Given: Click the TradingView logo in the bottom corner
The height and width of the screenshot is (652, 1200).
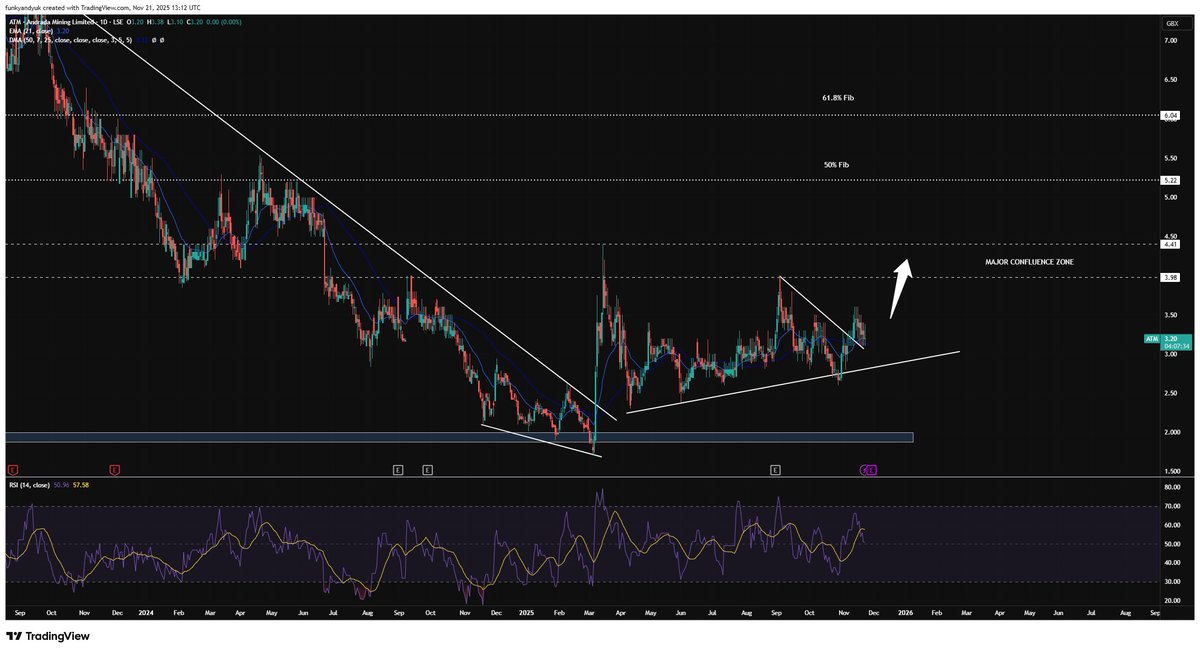Looking at the screenshot, I should point(48,637).
